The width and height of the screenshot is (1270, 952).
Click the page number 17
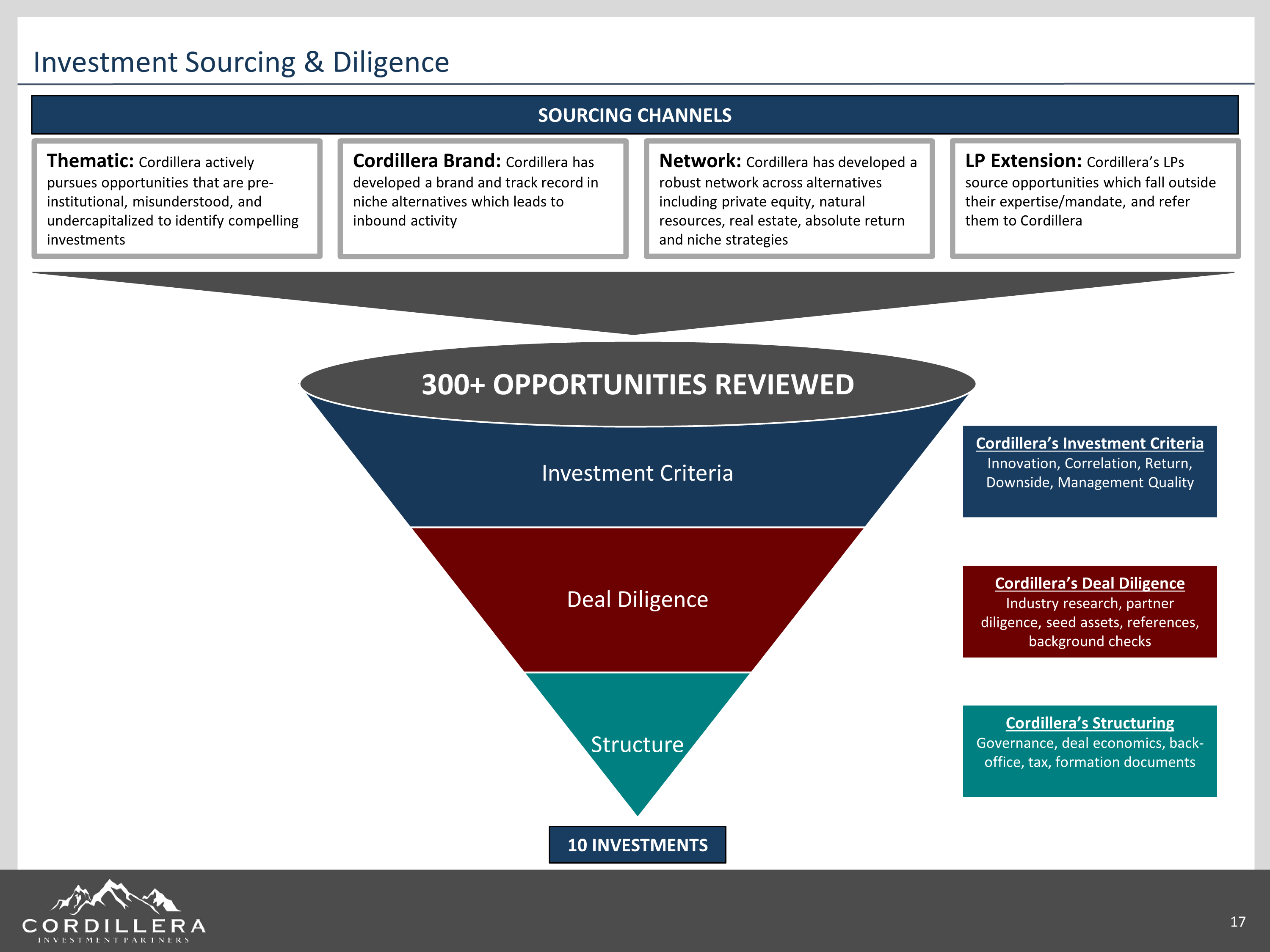[x=1237, y=922]
